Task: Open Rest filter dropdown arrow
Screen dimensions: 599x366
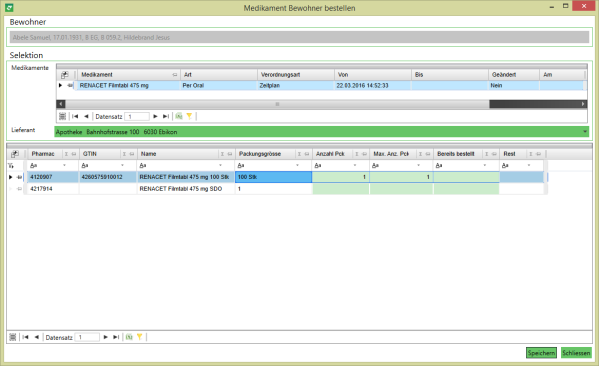Action: [529, 165]
